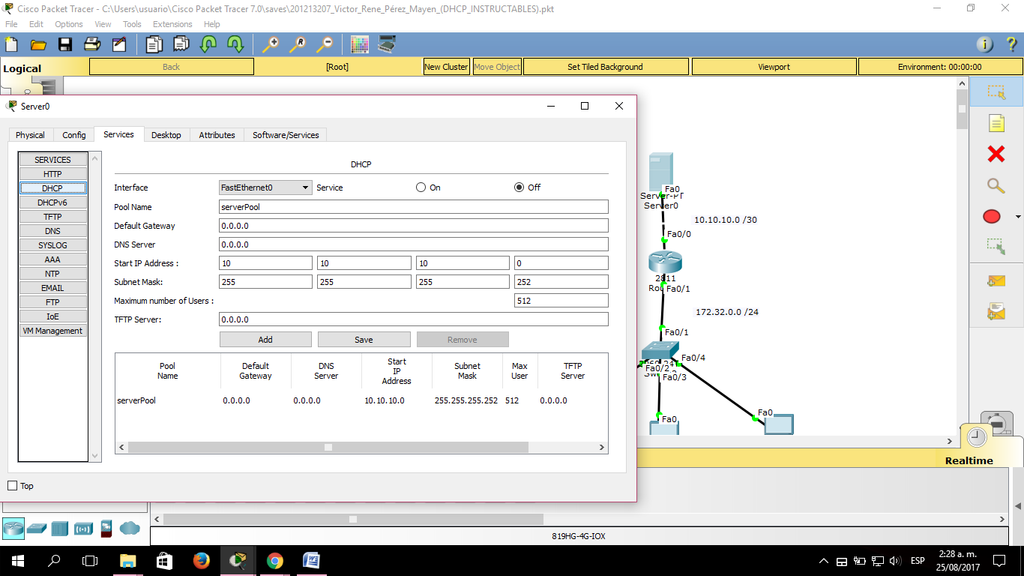Click the Network Information icon

click(x=984, y=44)
